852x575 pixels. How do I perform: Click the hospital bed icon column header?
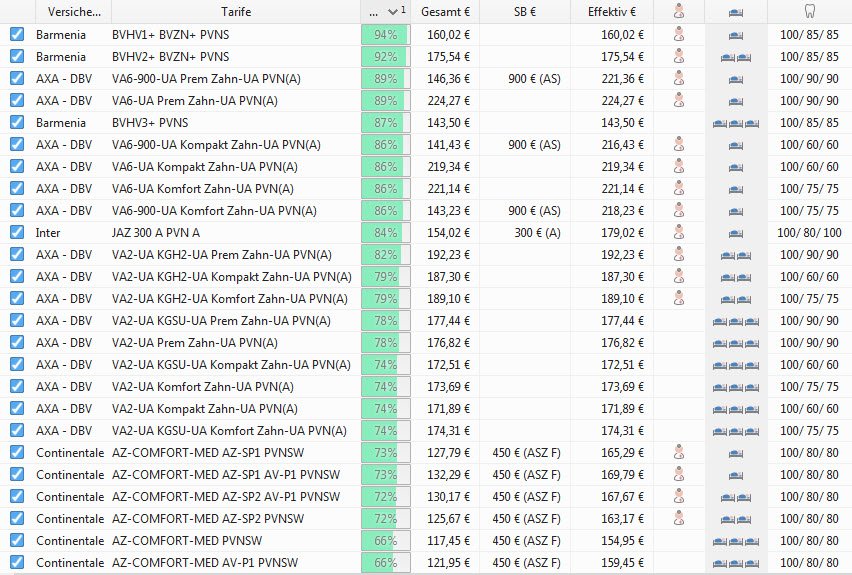(x=736, y=12)
